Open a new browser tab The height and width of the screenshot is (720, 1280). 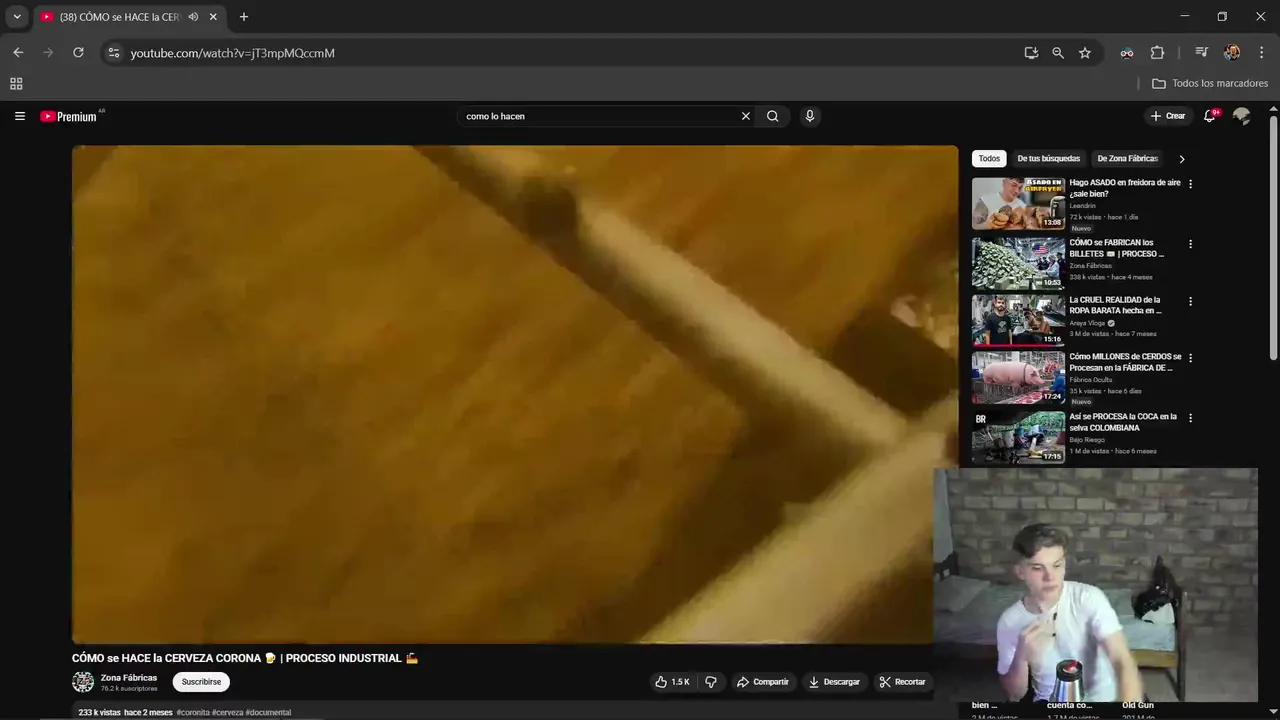tap(243, 17)
